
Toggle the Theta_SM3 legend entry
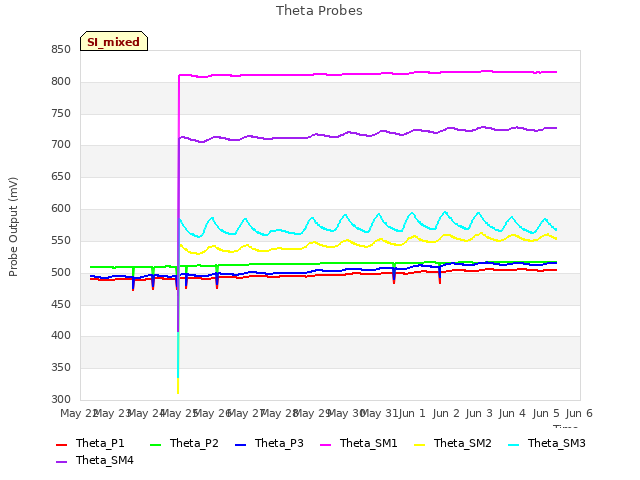coord(547,444)
